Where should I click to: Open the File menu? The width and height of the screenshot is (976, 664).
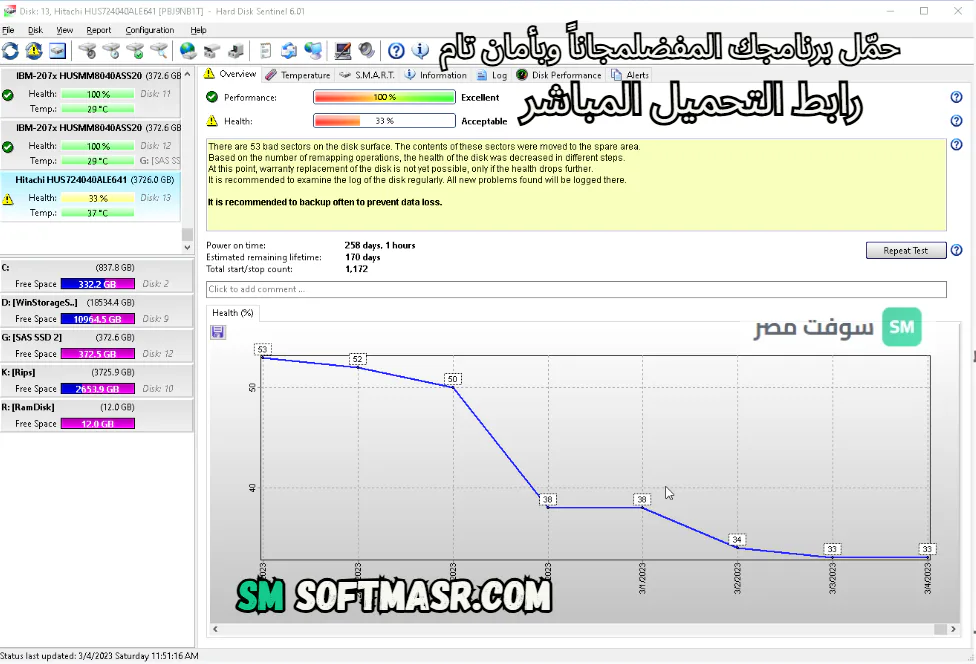[x=9, y=30]
